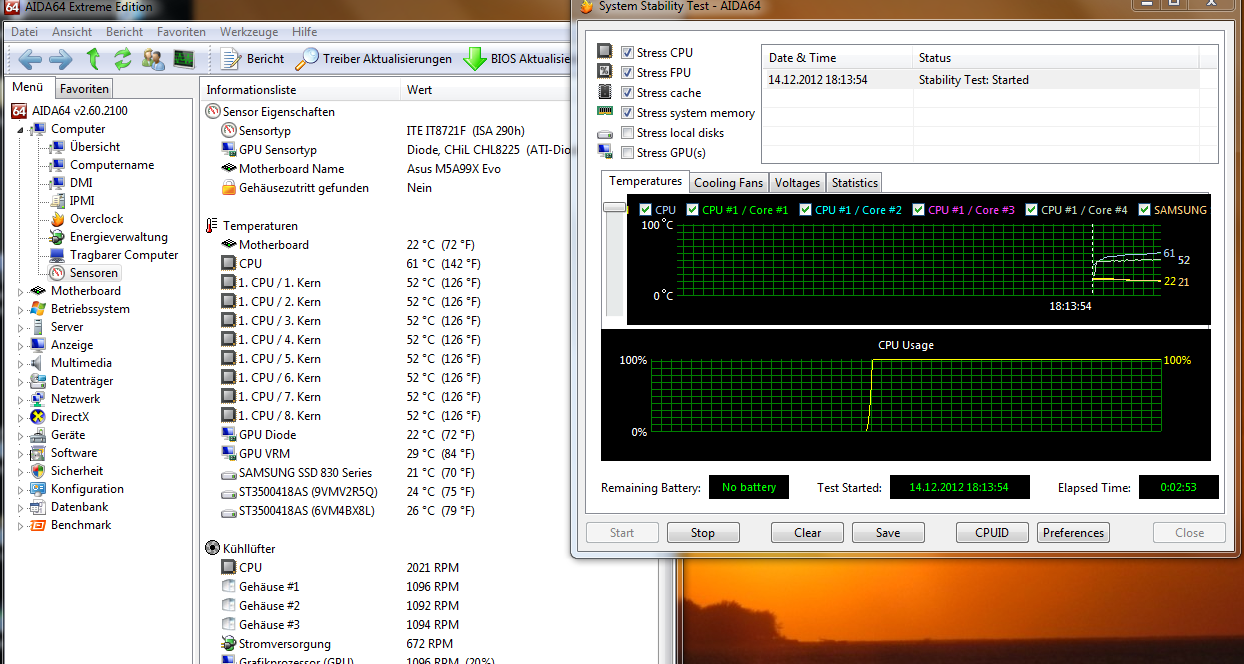The image size is (1244, 664).
Task: Toggle the Stress FPU checkbox
Action: [627, 73]
